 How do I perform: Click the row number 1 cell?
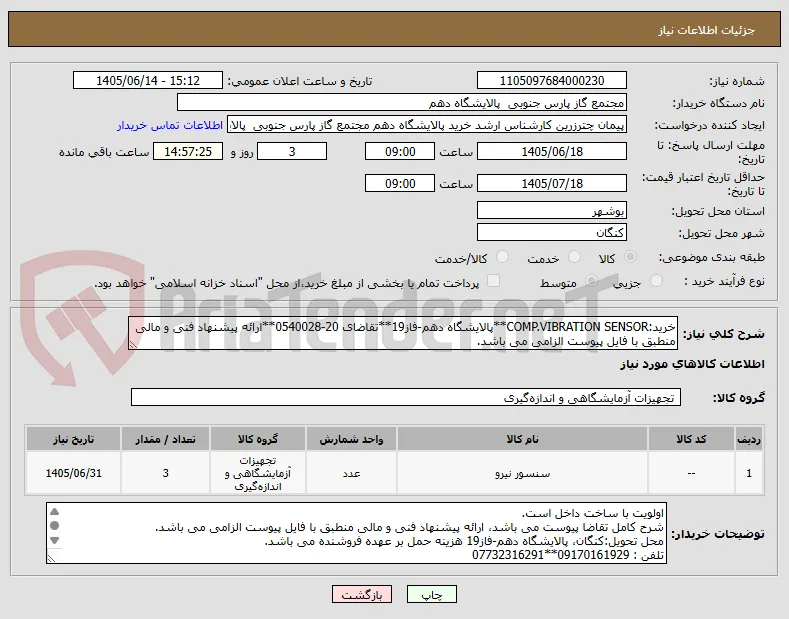(x=749, y=474)
